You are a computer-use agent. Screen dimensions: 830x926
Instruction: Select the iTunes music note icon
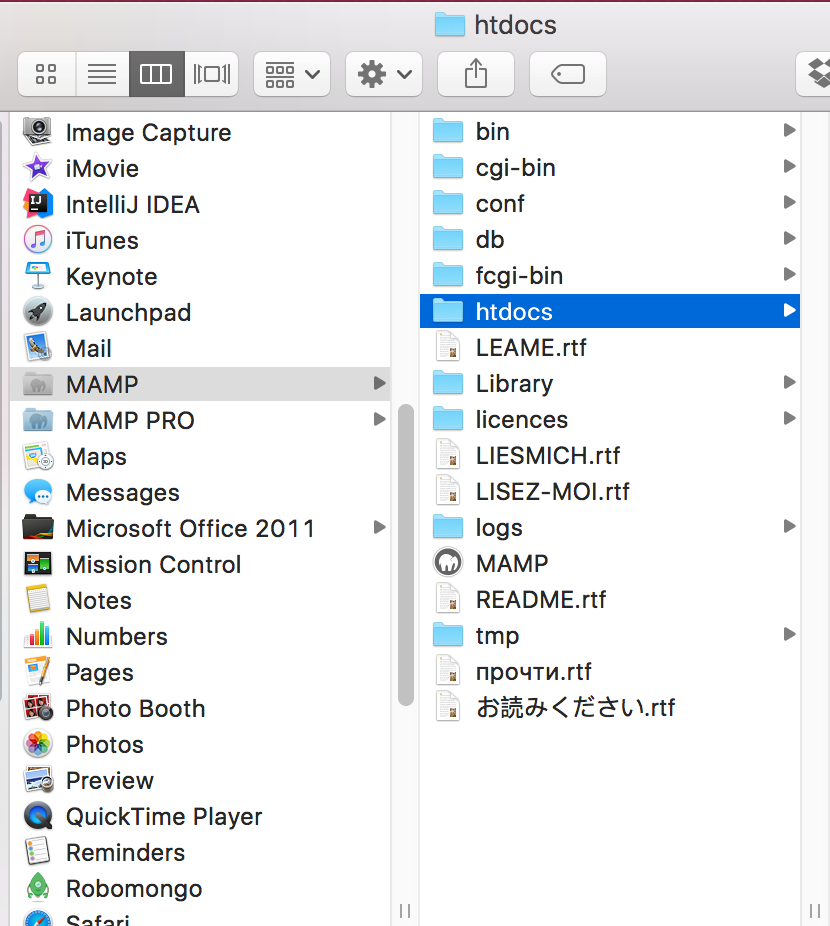[38, 240]
